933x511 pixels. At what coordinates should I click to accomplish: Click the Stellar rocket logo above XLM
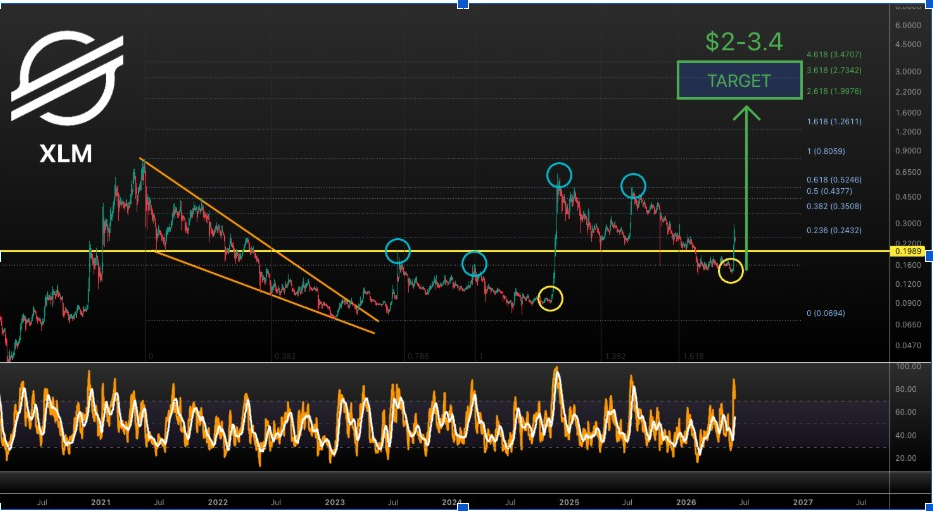point(67,76)
